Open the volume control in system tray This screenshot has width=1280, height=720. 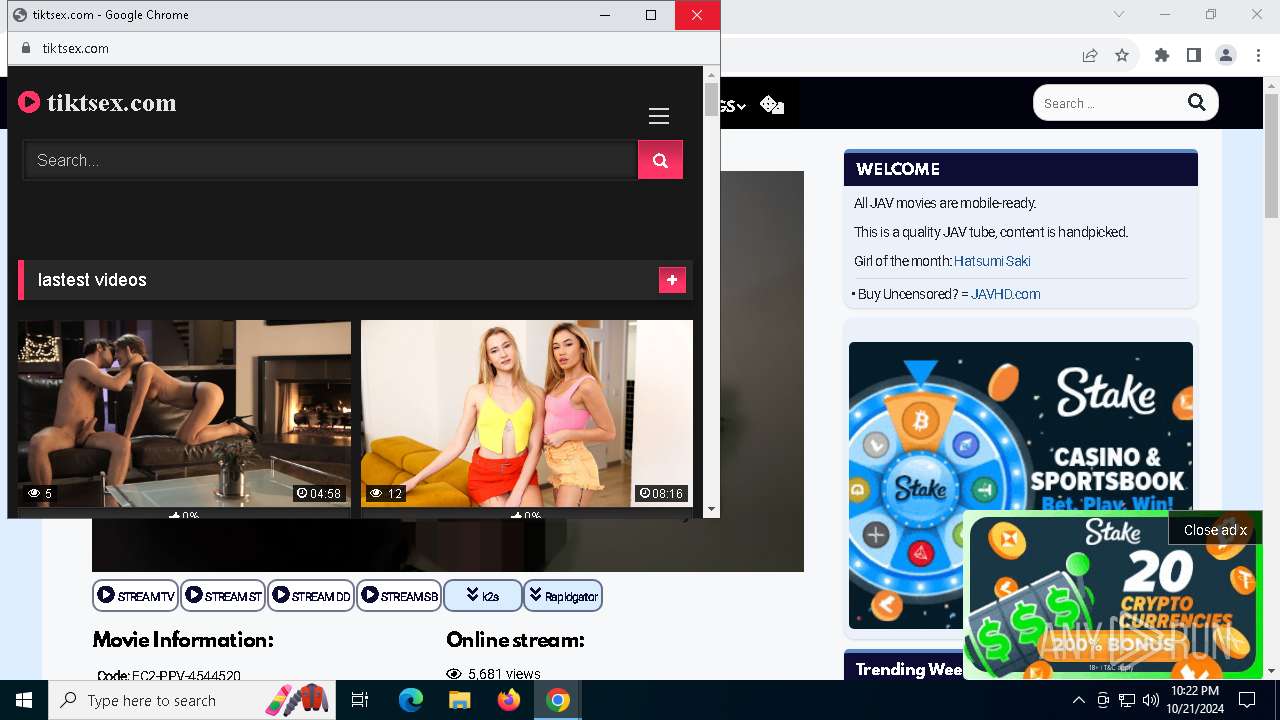coord(1151,700)
